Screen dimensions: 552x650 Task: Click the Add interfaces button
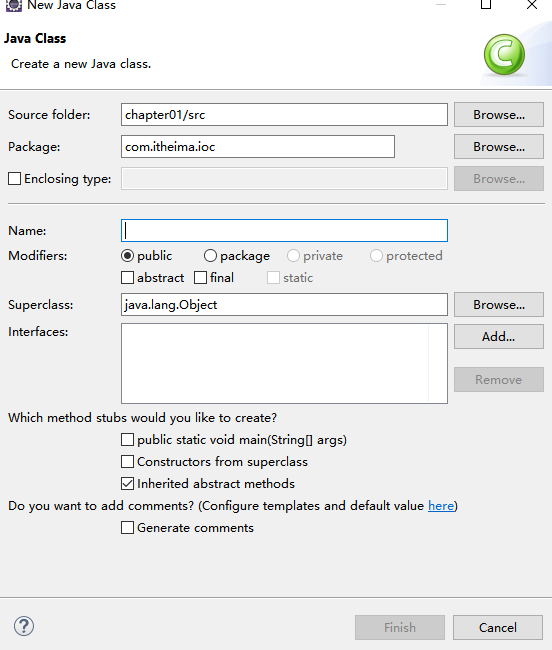(x=499, y=336)
